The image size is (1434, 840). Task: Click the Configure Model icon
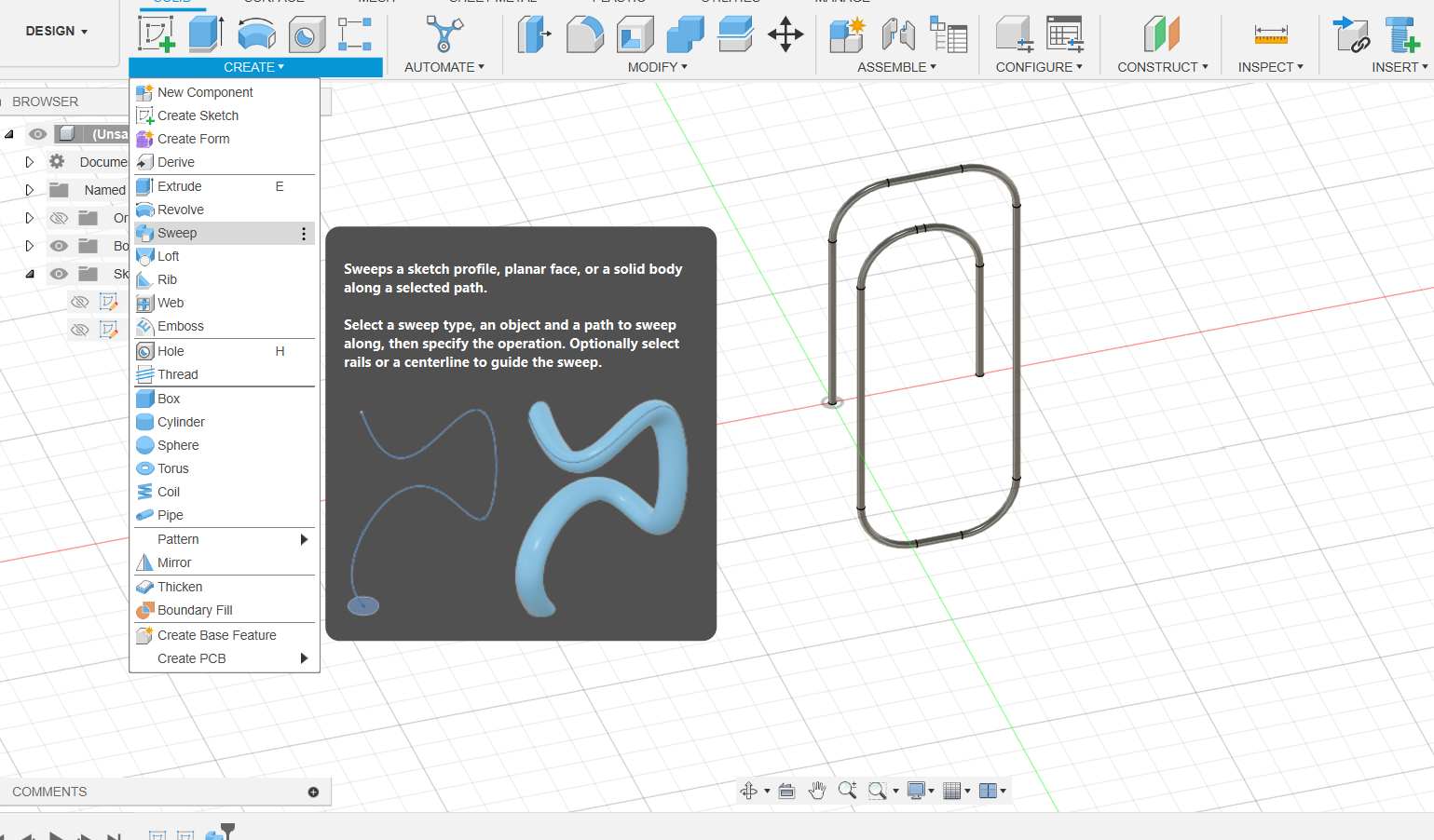pos(1015,34)
